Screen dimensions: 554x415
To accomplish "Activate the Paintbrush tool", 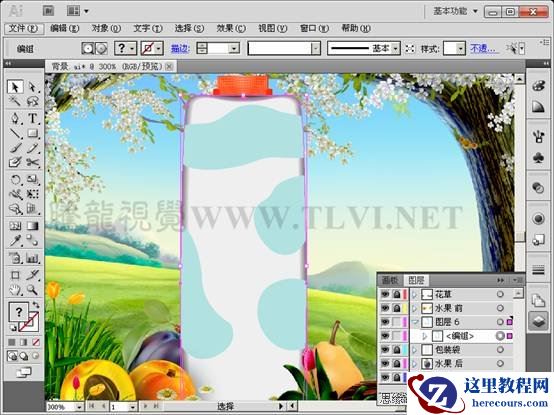I will tap(15, 148).
